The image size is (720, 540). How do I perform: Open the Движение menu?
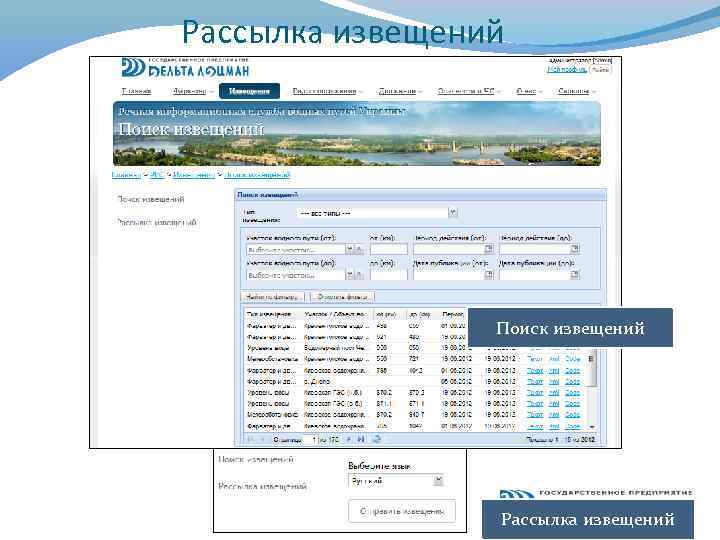coord(398,91)
